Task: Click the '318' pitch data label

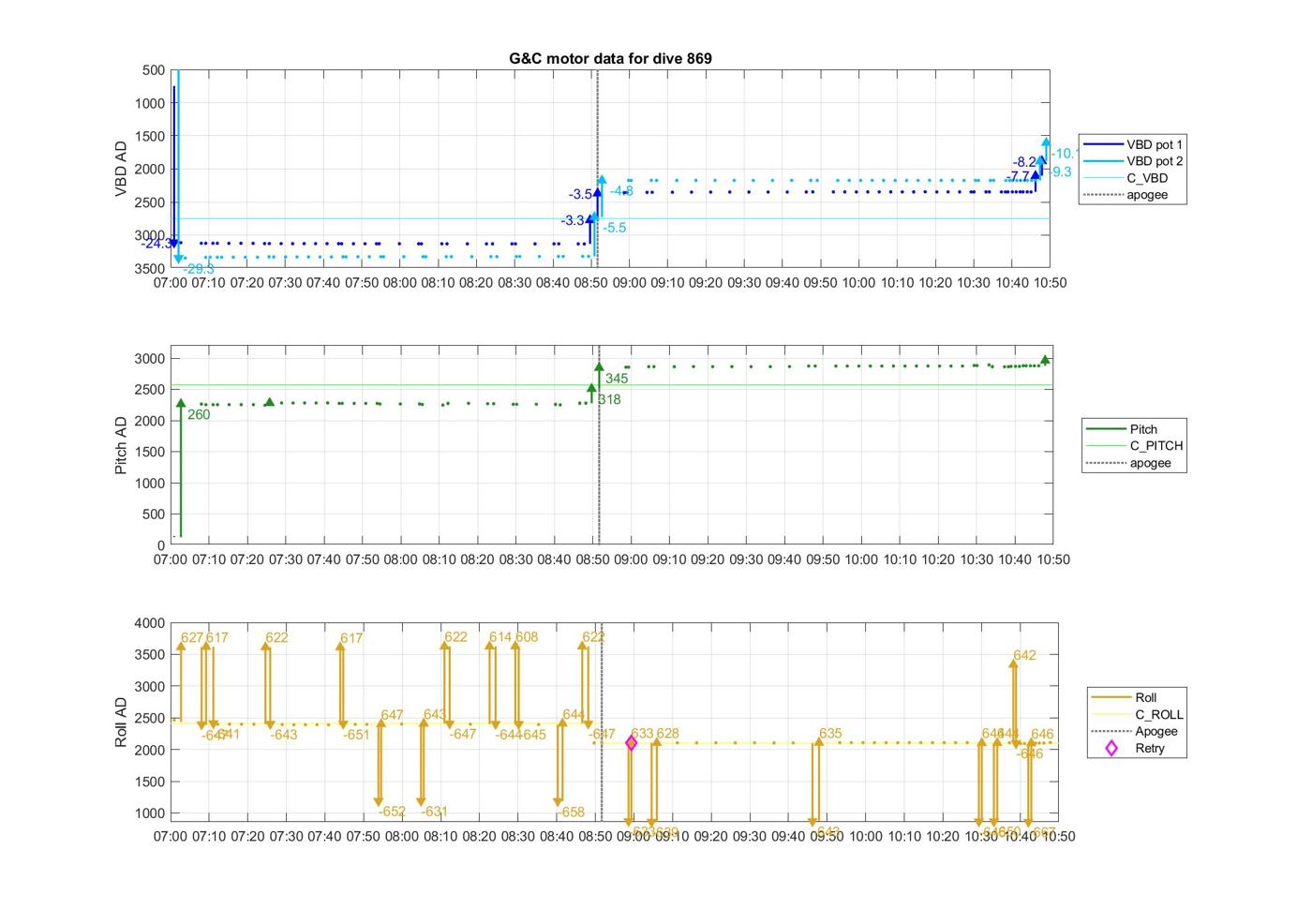Action: (609, 399)
